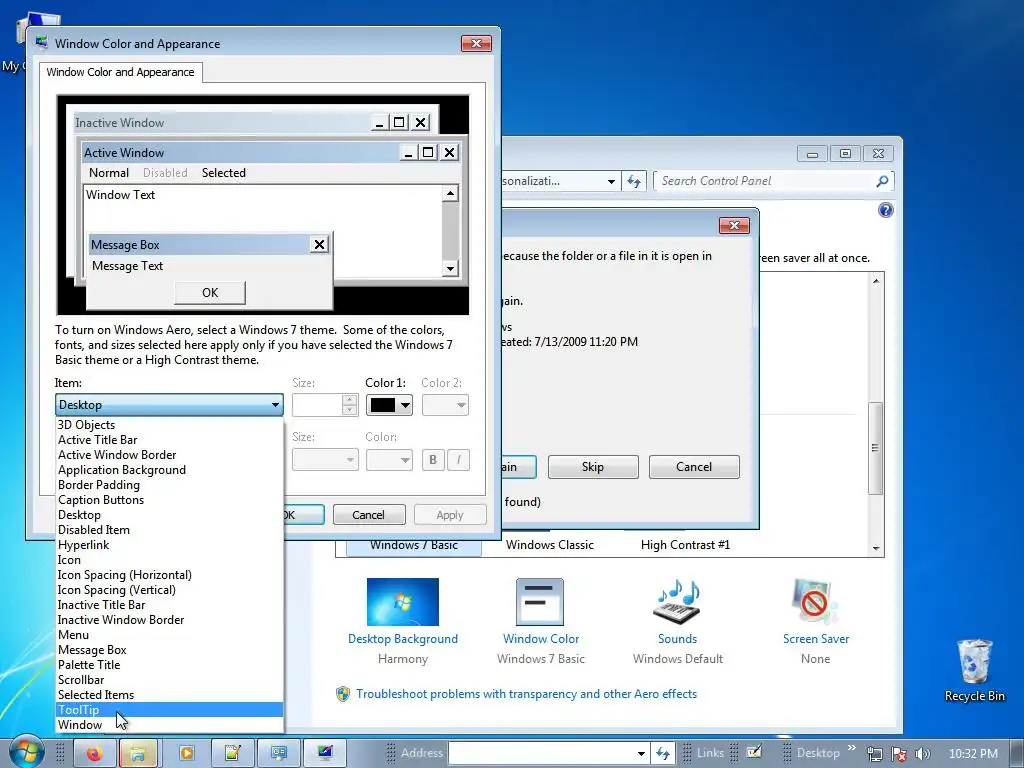Open Troubleshoot problems with transparency link
This screenshot has width=1024, height=768.
click(x=526, y=694)
